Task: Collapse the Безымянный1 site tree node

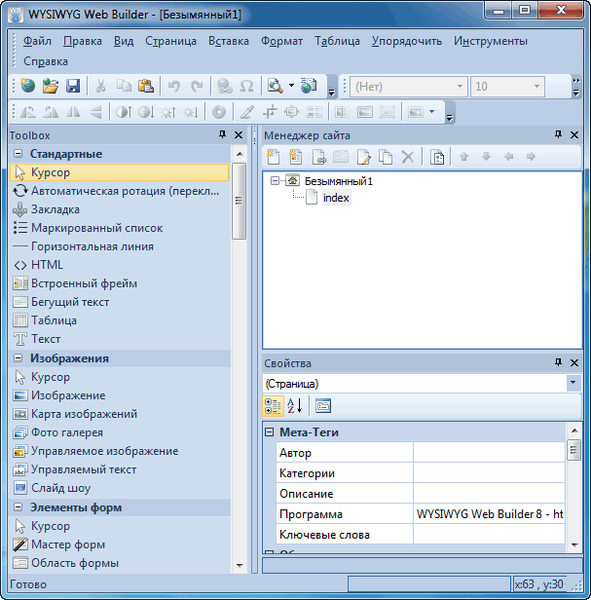Action: click(275, 180)
